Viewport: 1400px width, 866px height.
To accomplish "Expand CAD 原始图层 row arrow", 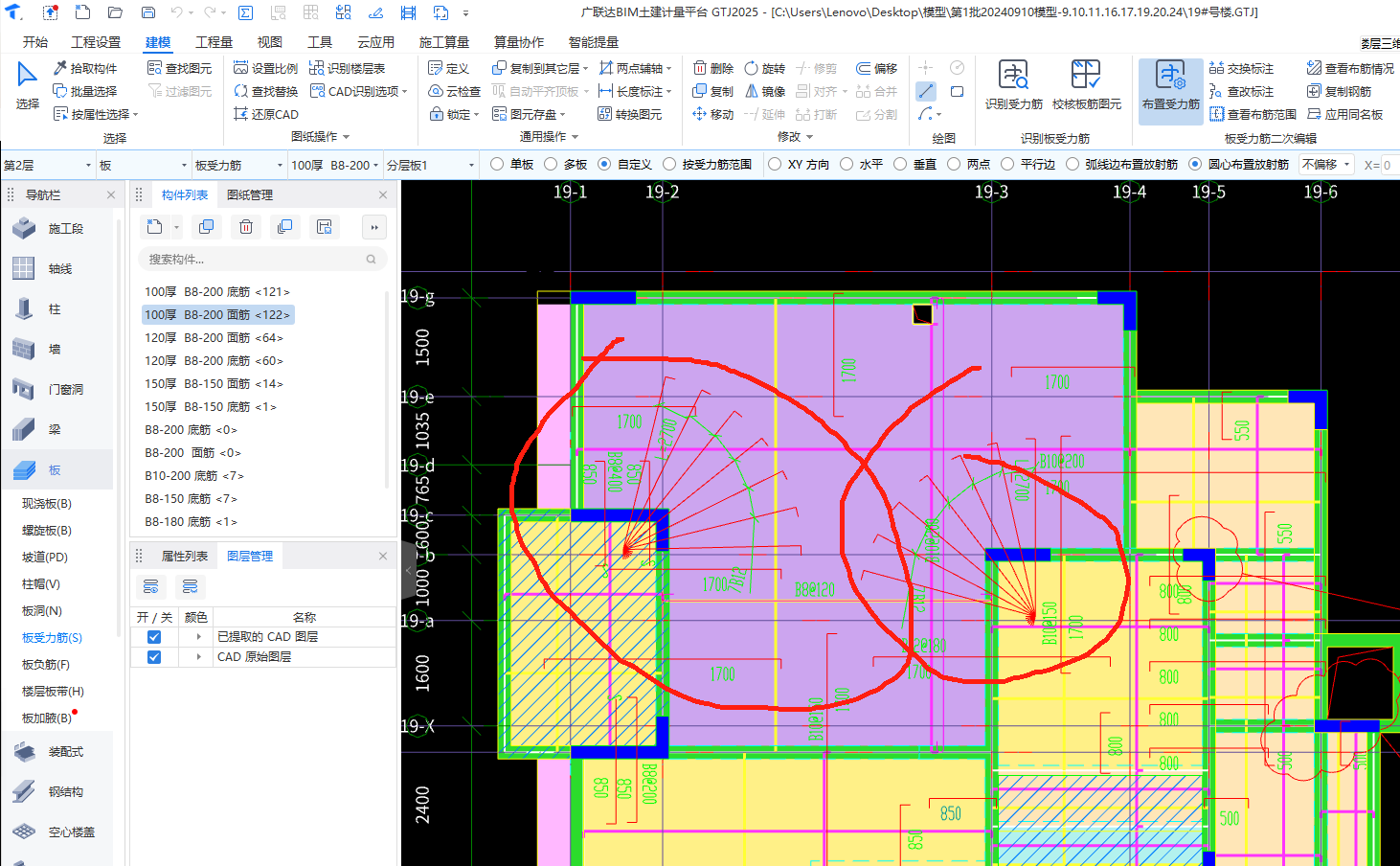I will point(198,657).
